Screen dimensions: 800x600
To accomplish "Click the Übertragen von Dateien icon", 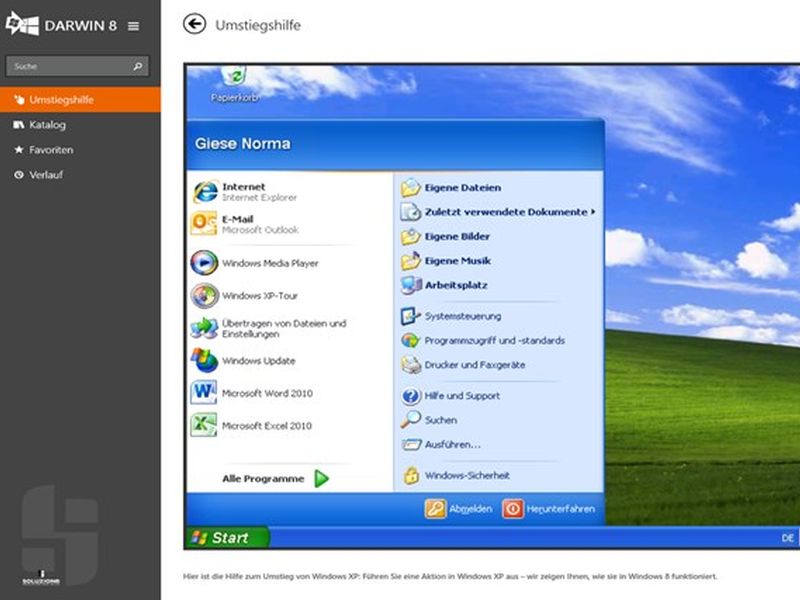I will (x=204, y=328).
